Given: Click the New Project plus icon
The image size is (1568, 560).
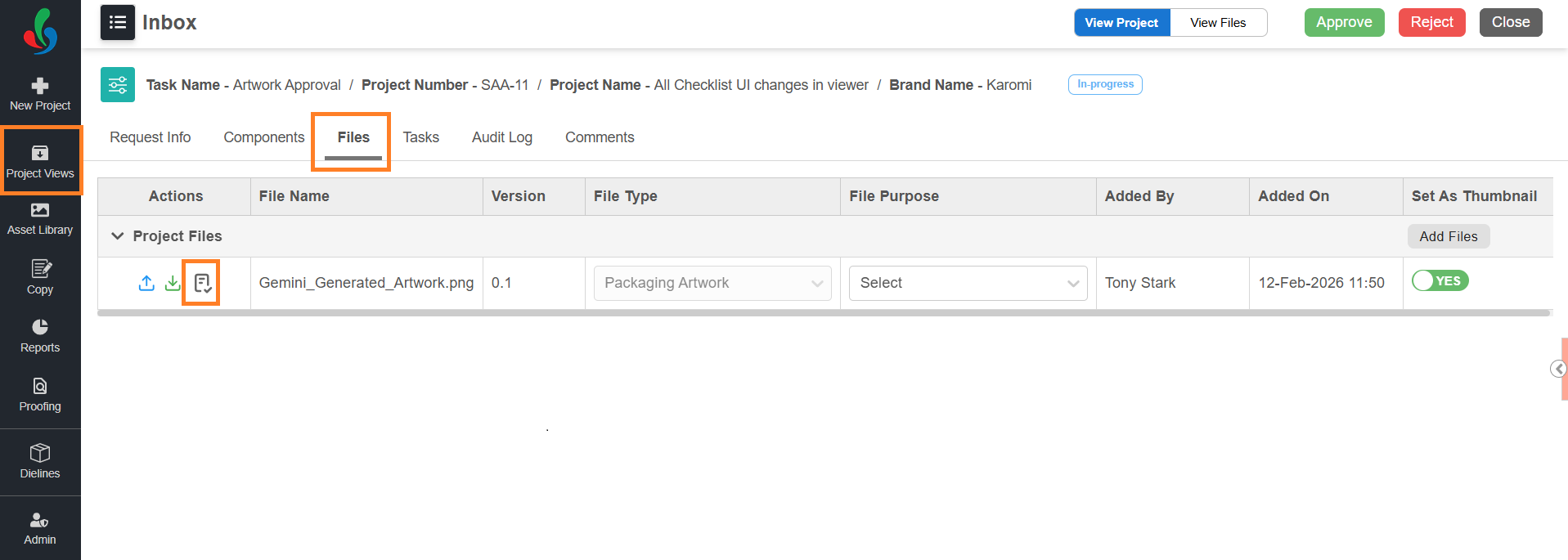Looking at the screenshot, I should click(x=40, y=86).
